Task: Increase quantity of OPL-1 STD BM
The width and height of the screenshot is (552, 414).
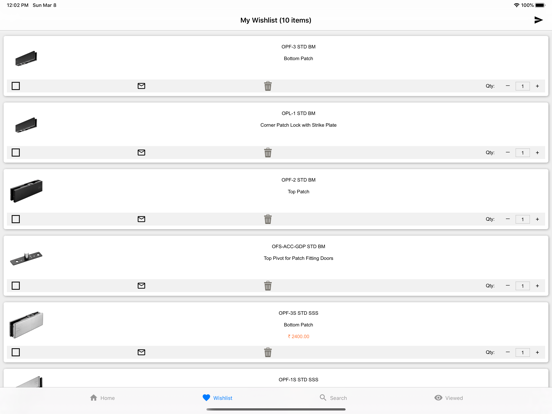Action: point(537,152)
